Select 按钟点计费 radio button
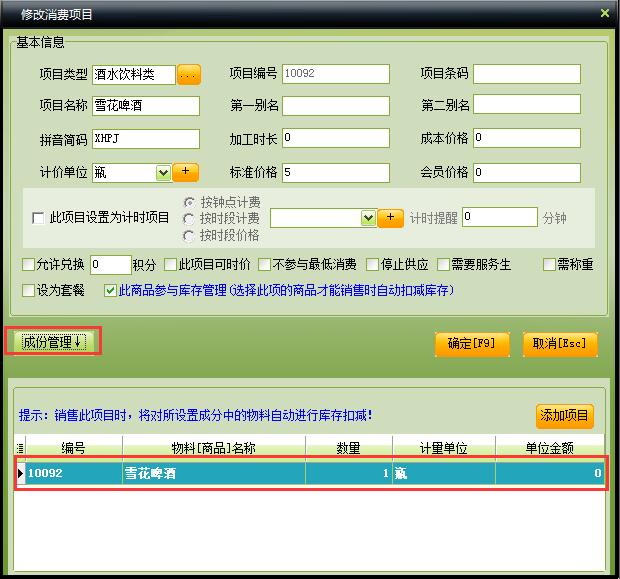This screenshot has height=579, width=620. 189,202
